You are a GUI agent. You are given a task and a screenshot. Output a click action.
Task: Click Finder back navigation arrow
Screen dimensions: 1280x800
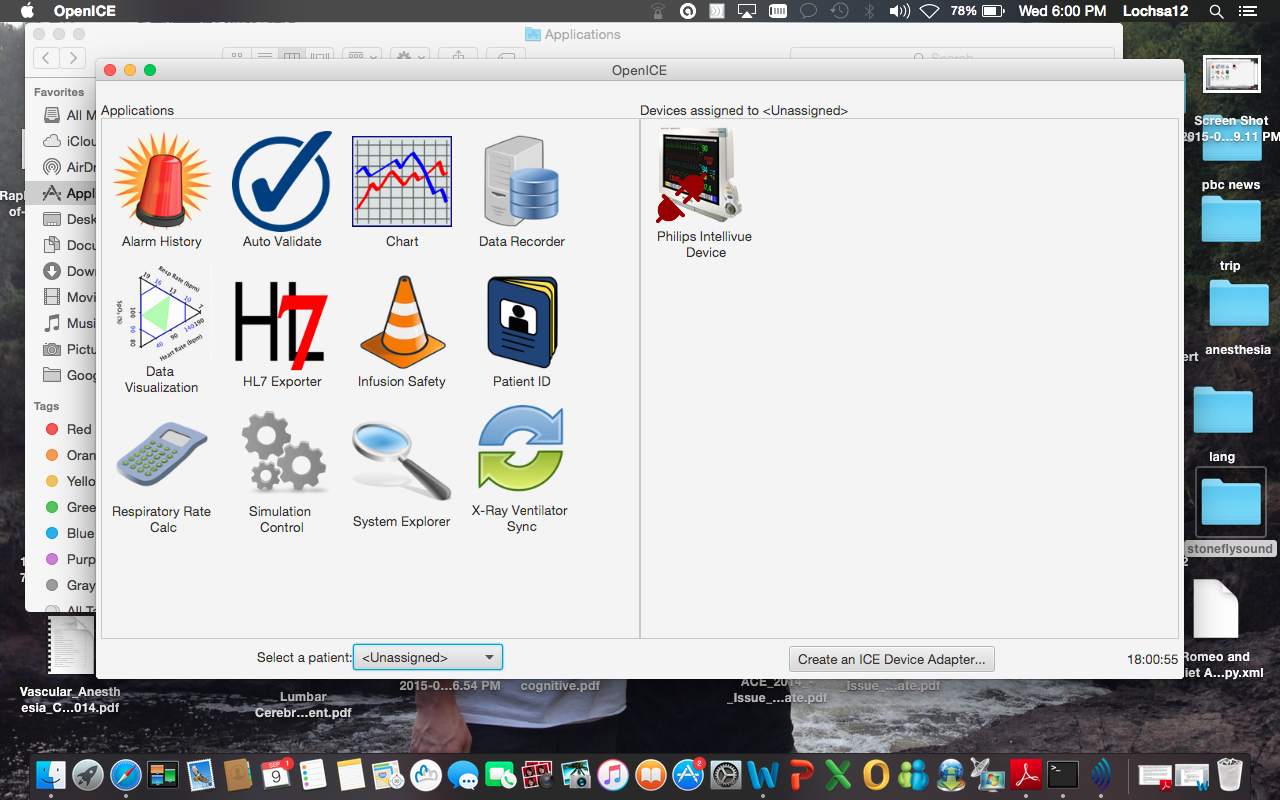[x=46, y=58]
